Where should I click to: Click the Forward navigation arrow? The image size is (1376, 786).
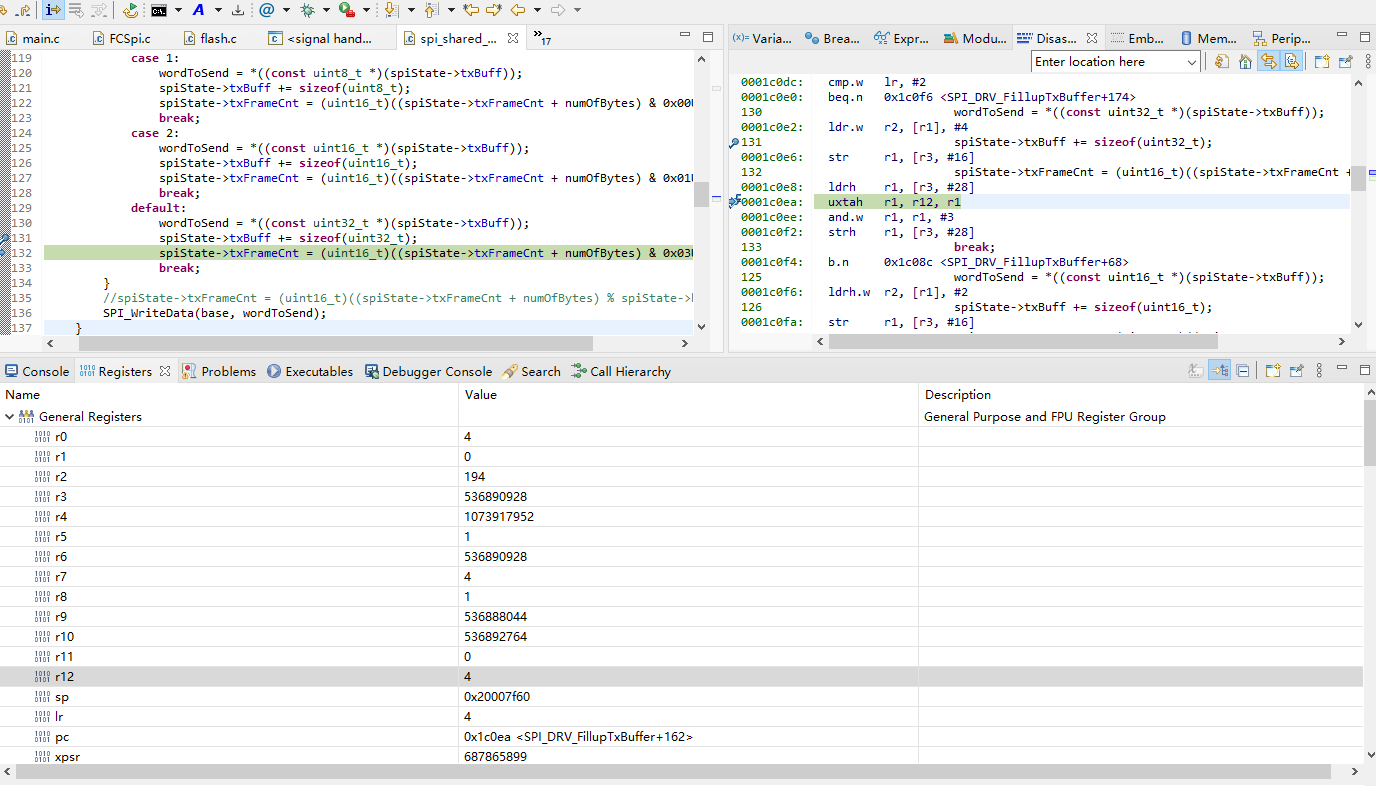click(558, 10)
